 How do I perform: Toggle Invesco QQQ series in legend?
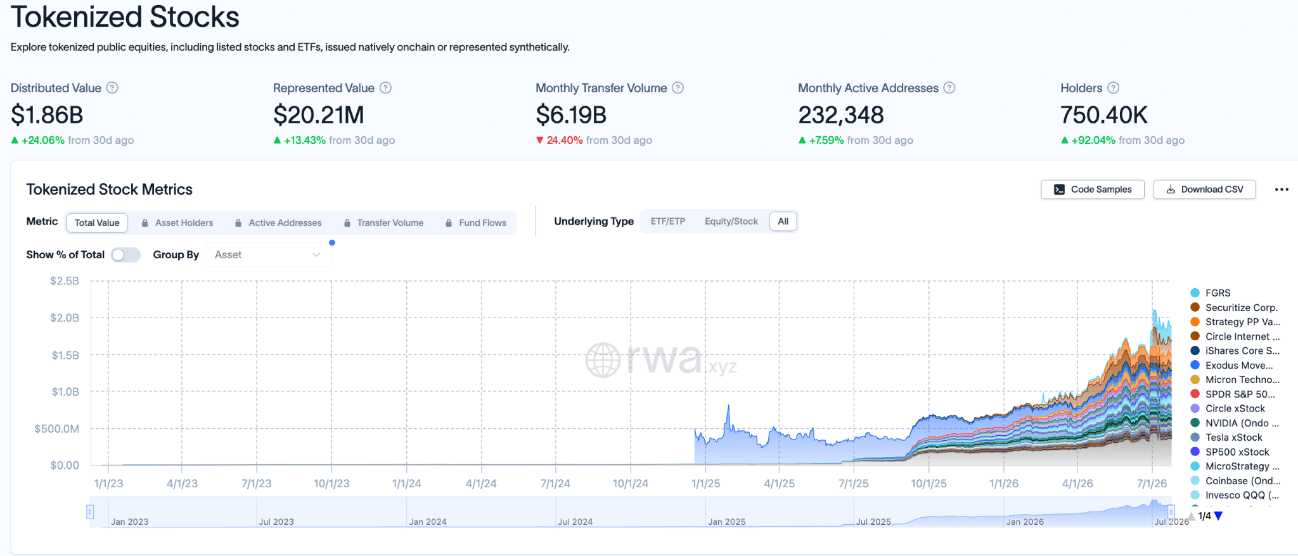pyautogui.click(x=1235, y=495)
